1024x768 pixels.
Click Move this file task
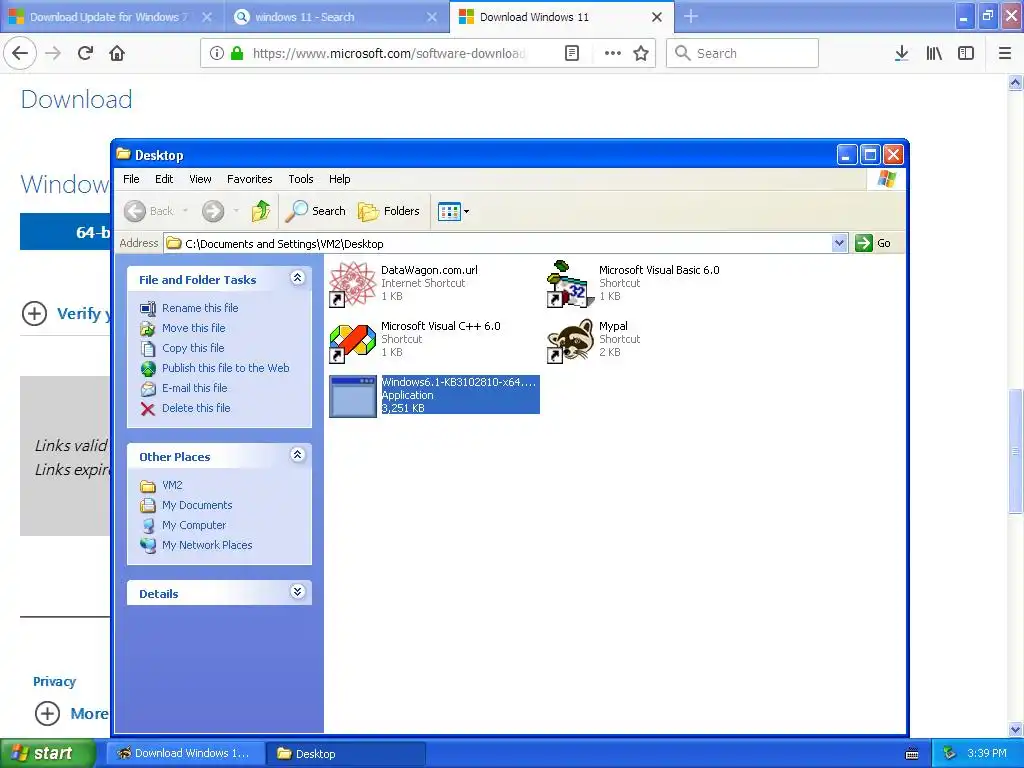(x=193, y=328)
